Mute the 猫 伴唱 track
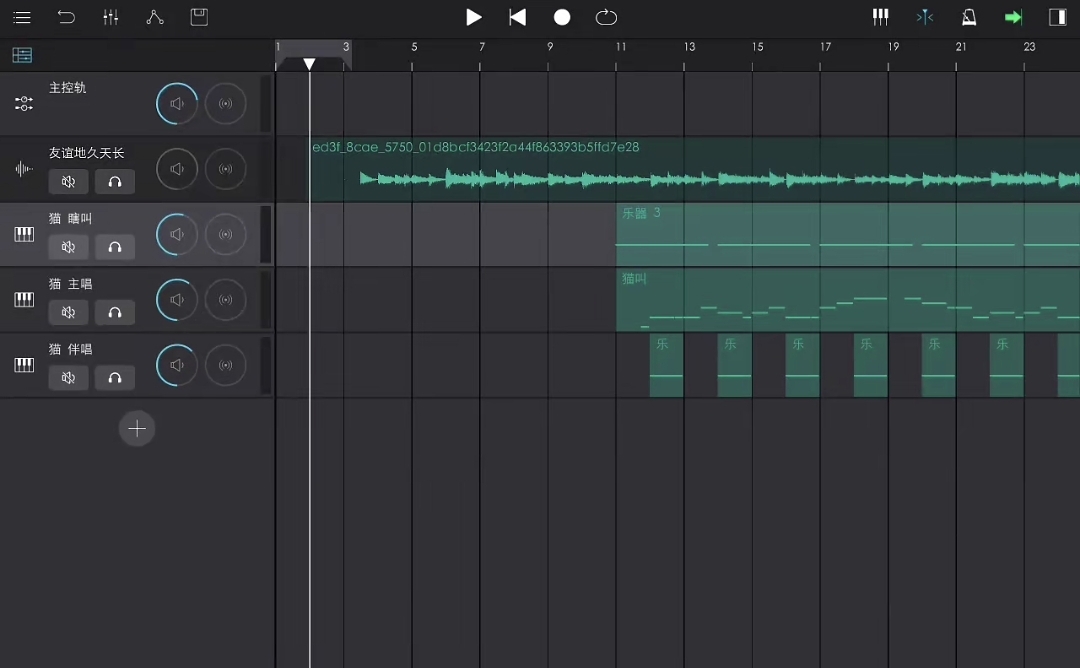The width and height of the screenshot is (1080, 668). (68, 378)
